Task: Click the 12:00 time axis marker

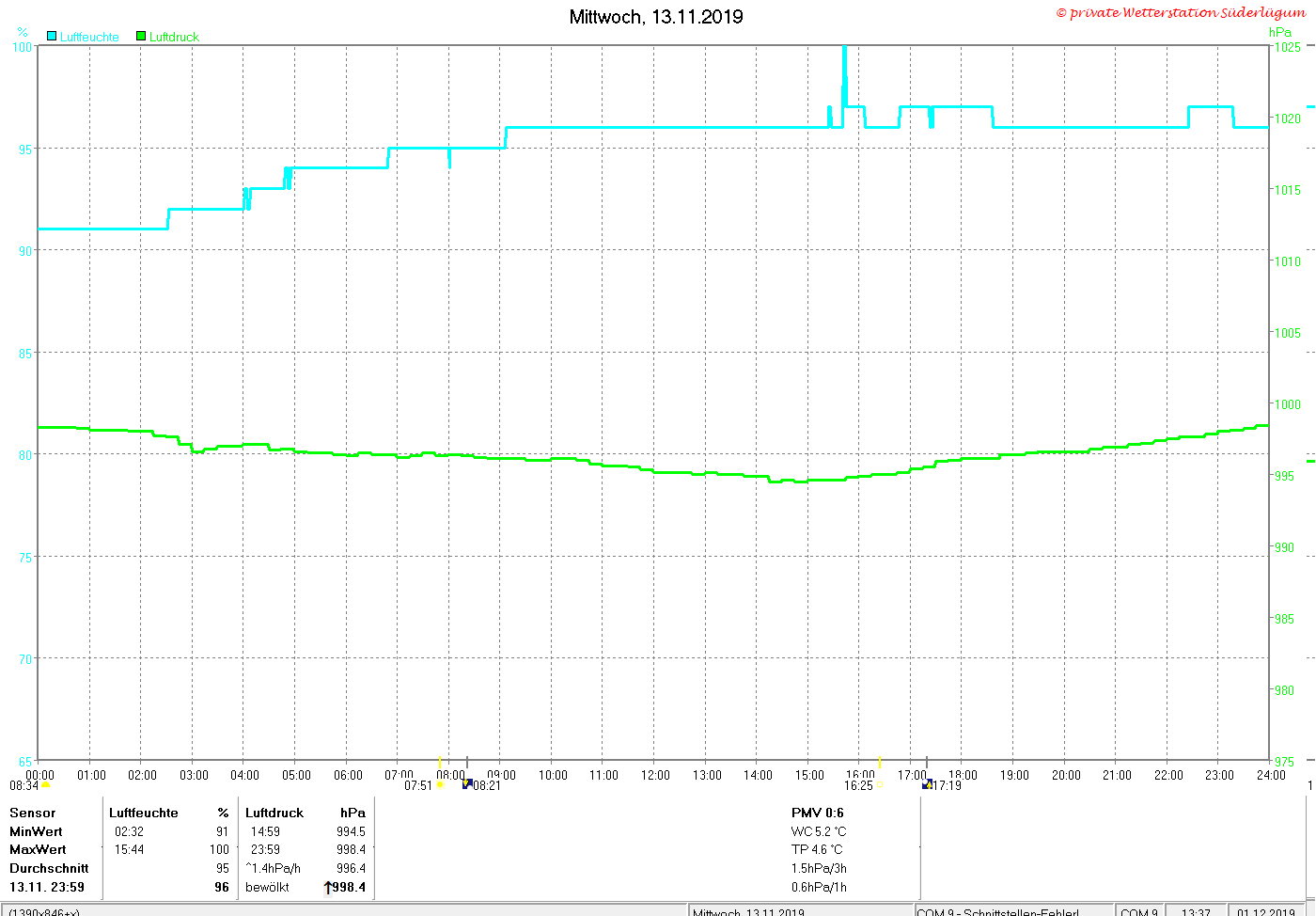Action: pos(655,775)
